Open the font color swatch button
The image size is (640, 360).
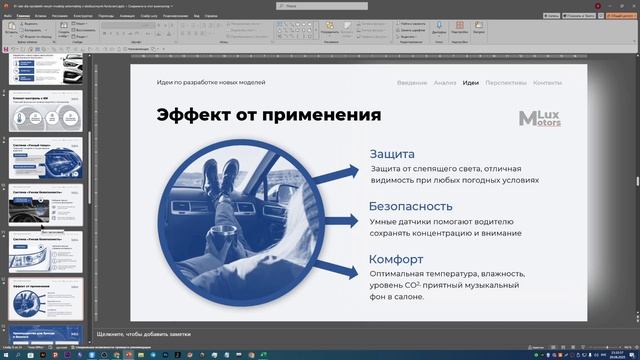tap(169, 34)
